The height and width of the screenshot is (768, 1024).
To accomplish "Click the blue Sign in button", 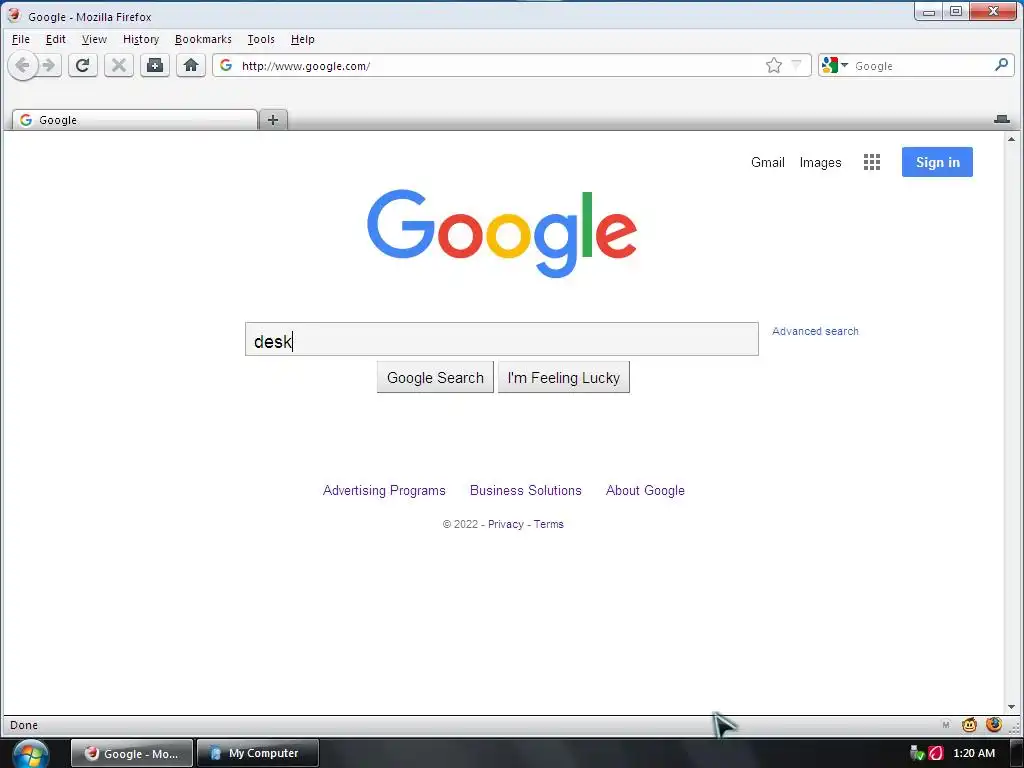I will coord(937,162).
